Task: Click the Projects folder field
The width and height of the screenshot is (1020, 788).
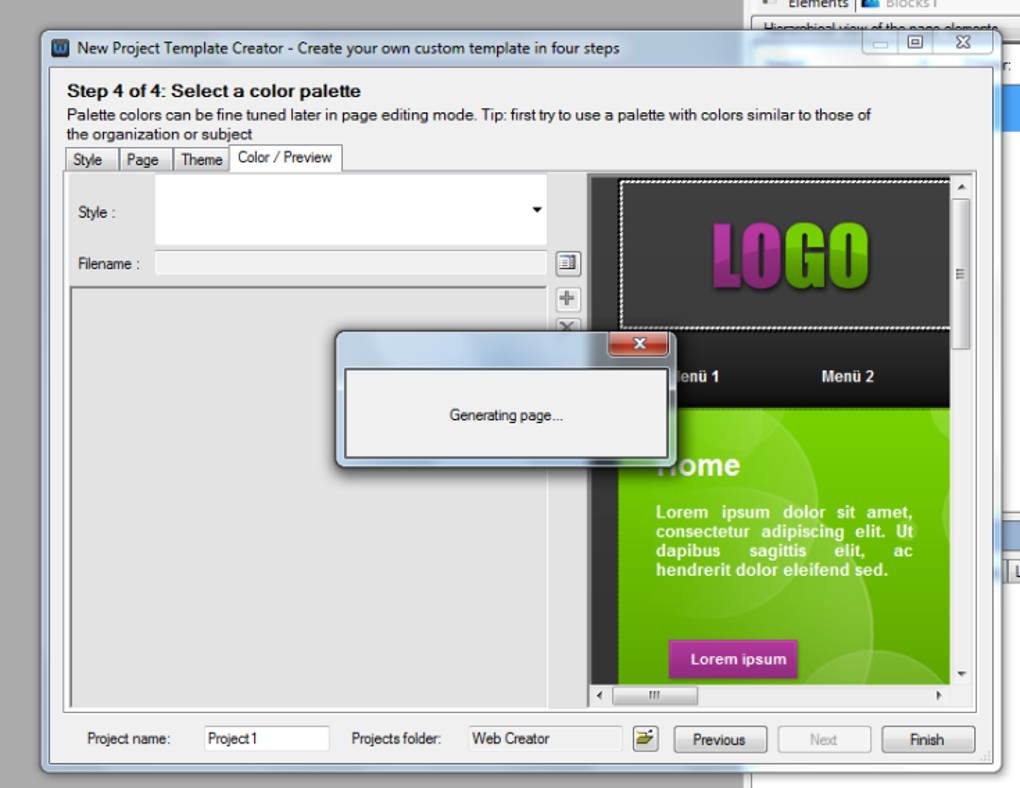Action: tap(545, 739)
